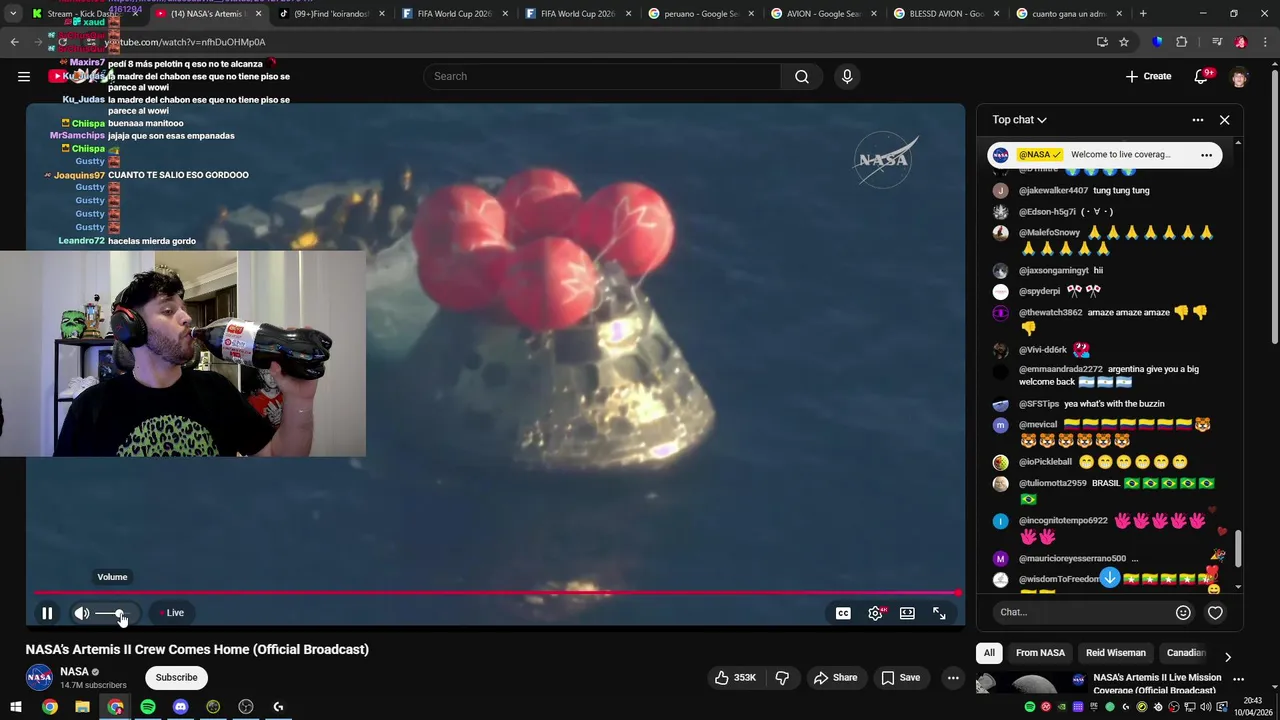This screenshot has height=720, width=1280.
Task: Open Discord from the taskbar
Action: pyautogui.click(x=180, y=707)
